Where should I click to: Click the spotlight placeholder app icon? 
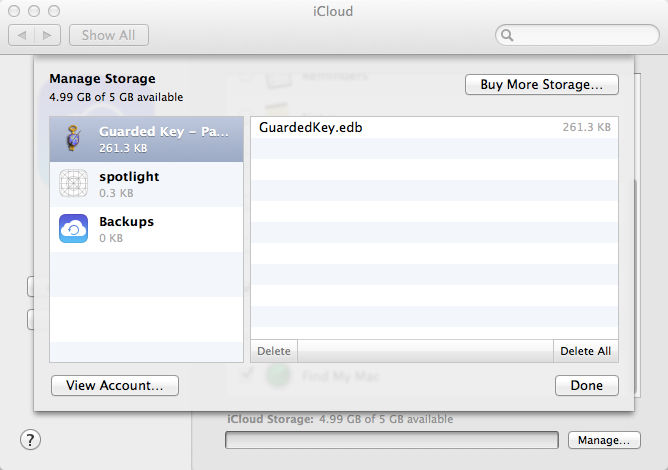pos(73,183)
